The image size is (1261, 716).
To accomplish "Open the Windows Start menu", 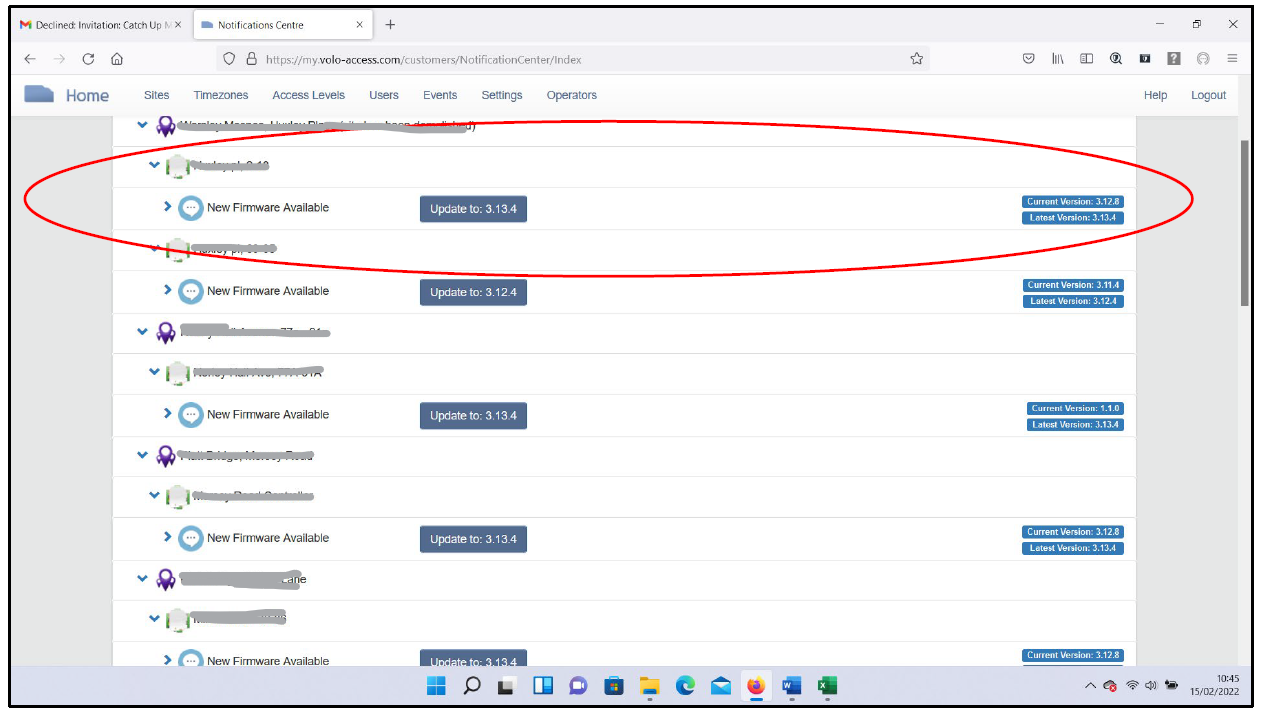I will point(436,686).
